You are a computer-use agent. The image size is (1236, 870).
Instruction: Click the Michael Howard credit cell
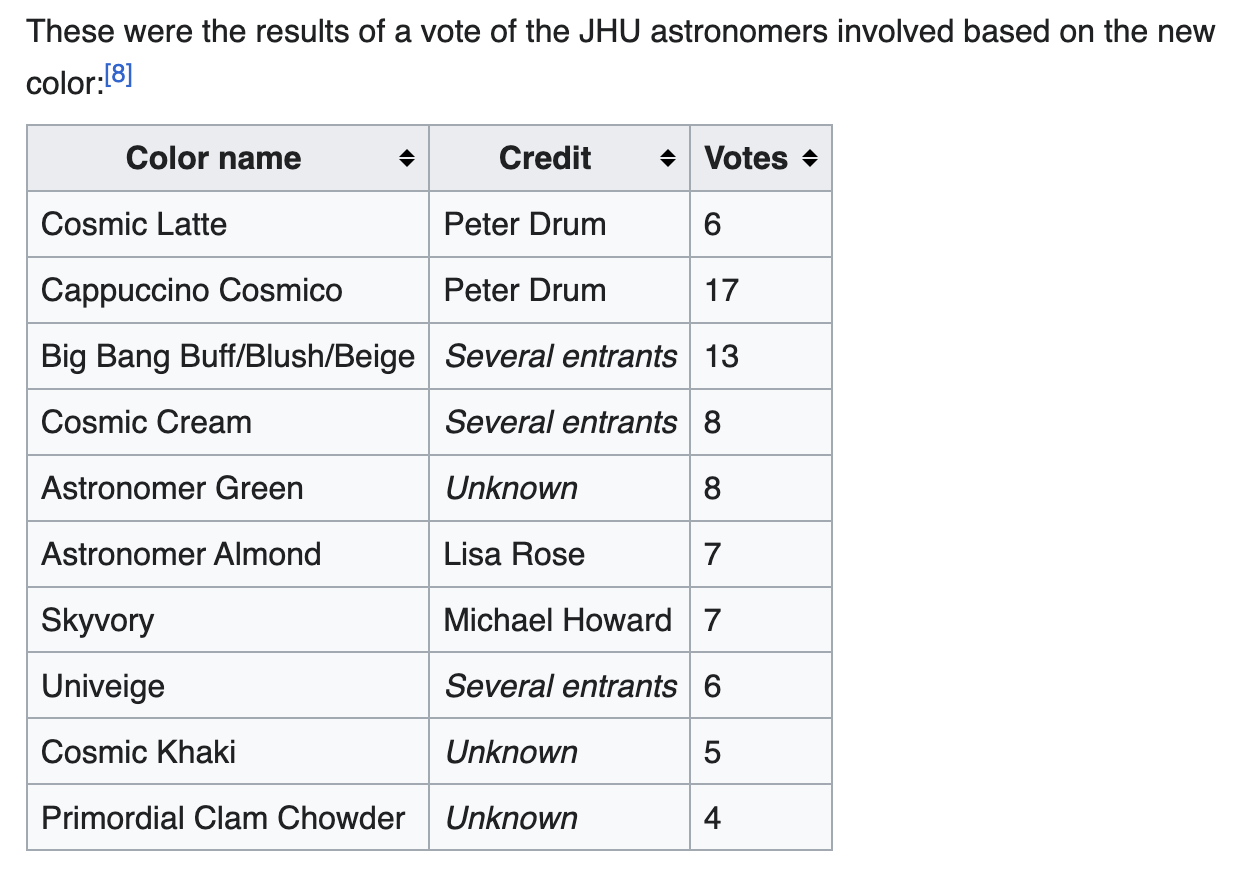tap(557, 620)
